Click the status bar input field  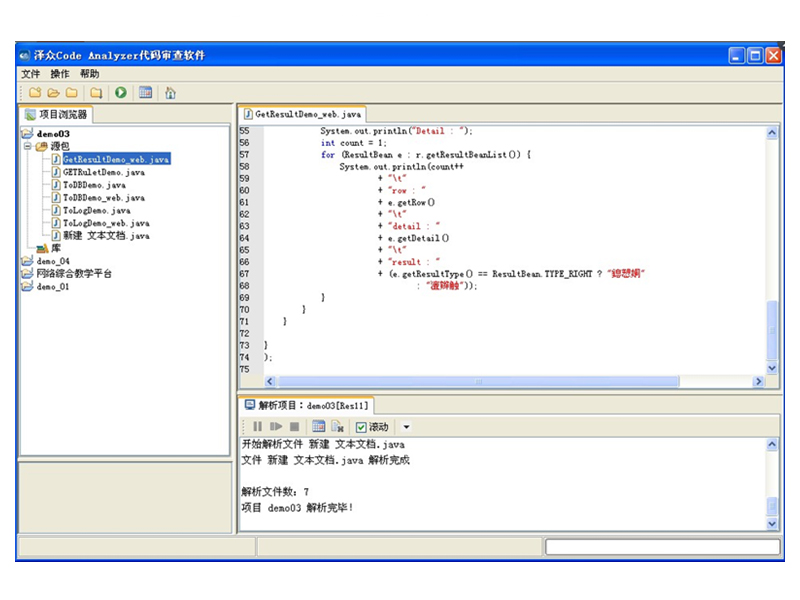point(661,547)
